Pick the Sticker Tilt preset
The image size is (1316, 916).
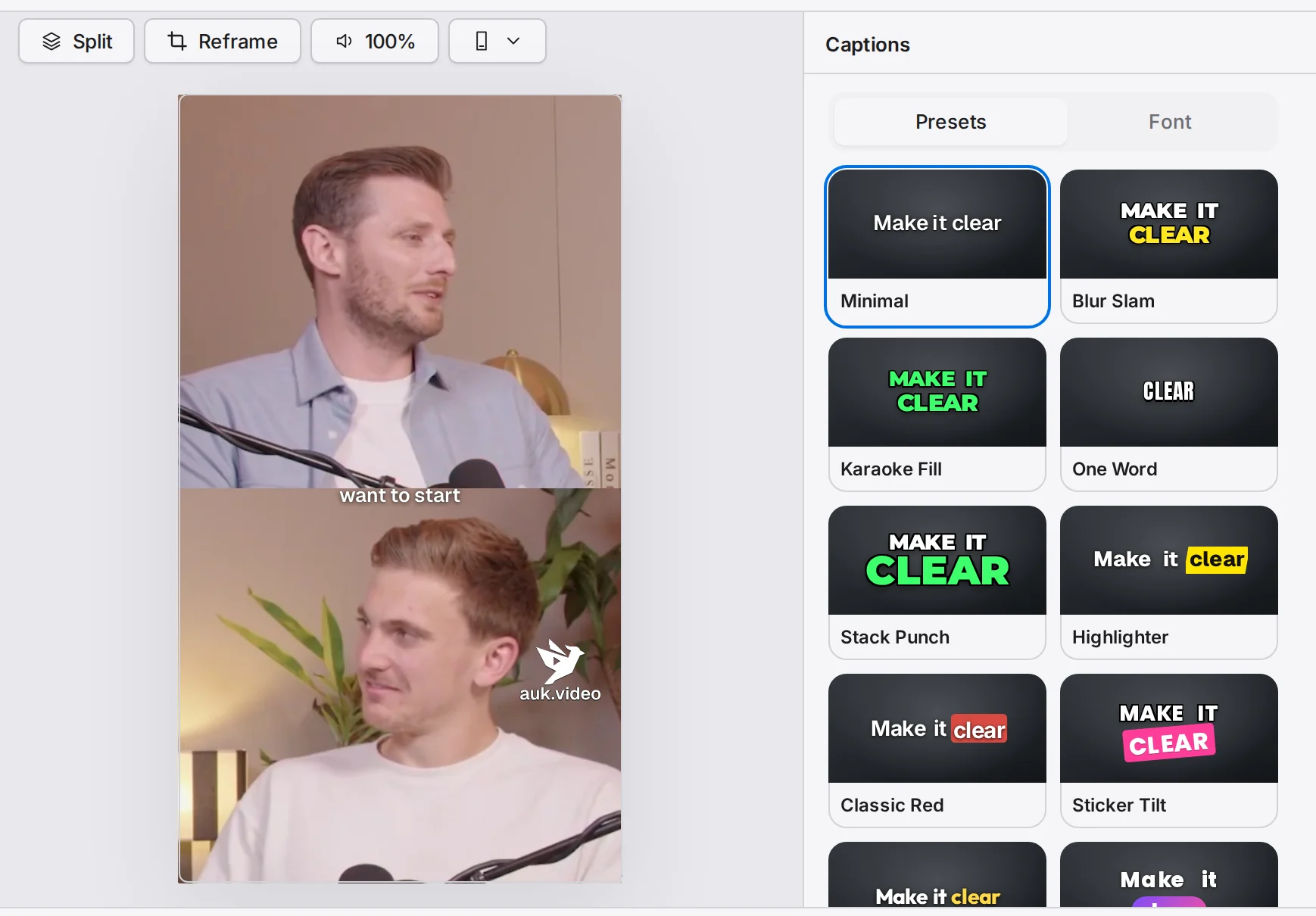tap(1169, 751)
